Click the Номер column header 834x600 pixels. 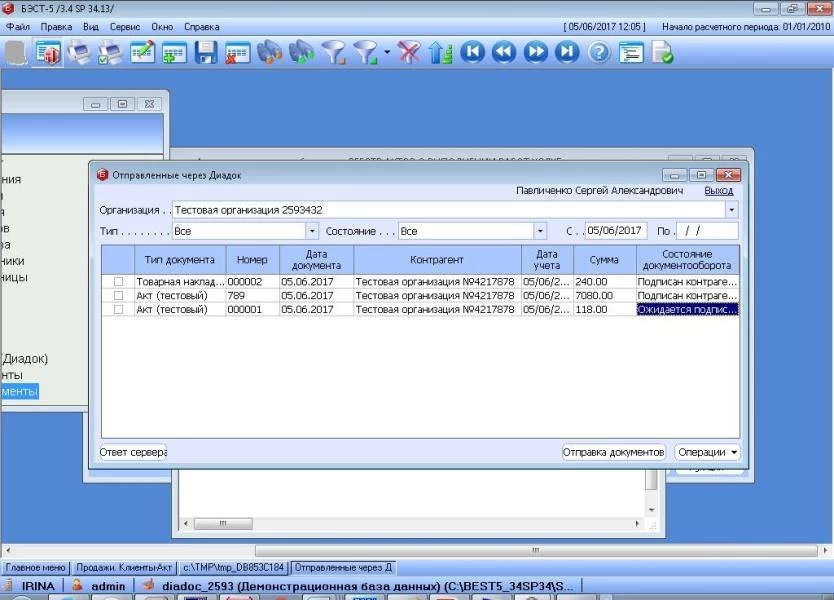[x=252, y=260]
